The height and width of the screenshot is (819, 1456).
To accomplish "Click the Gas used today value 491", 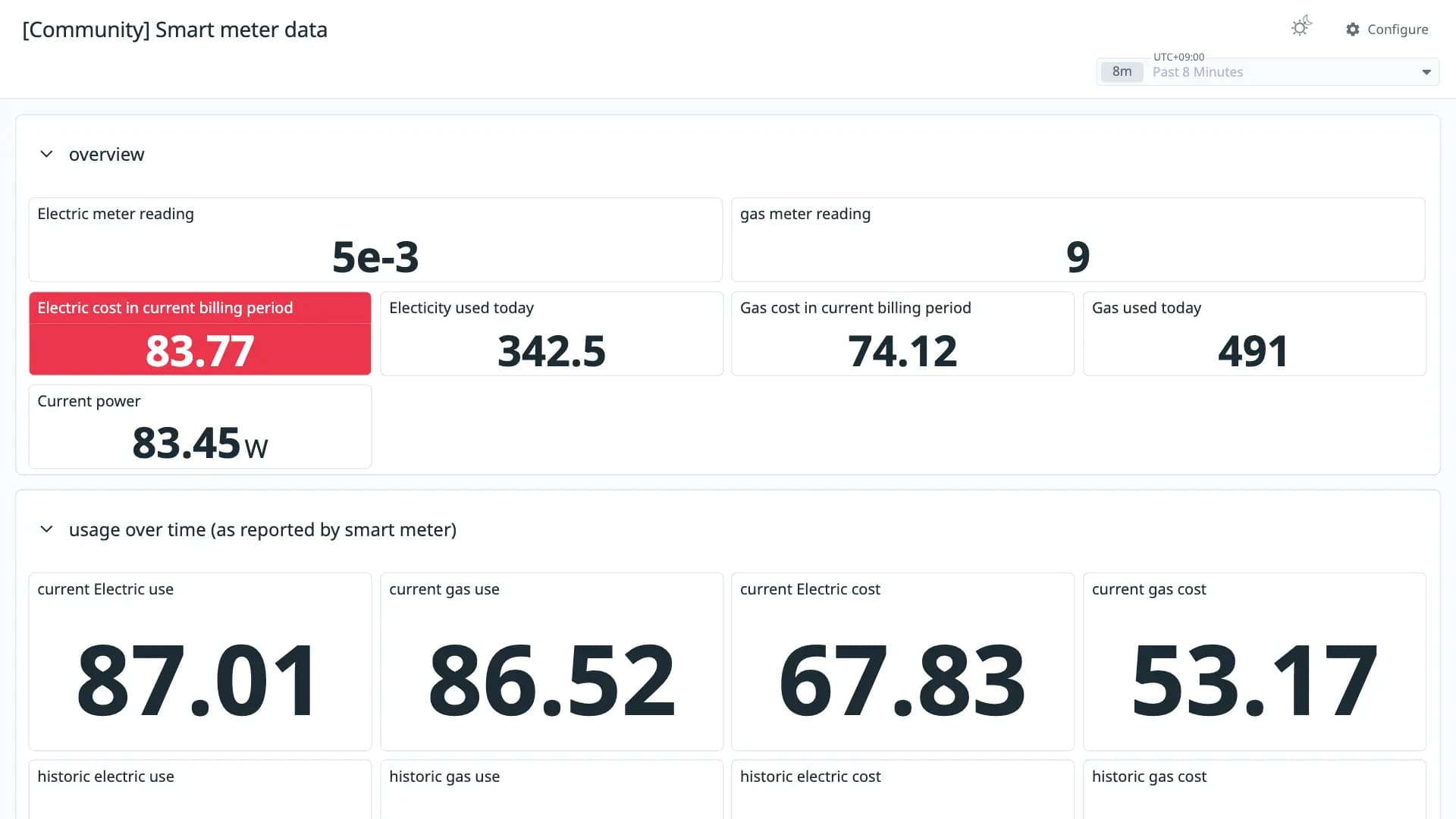I will click(1254, 351).
